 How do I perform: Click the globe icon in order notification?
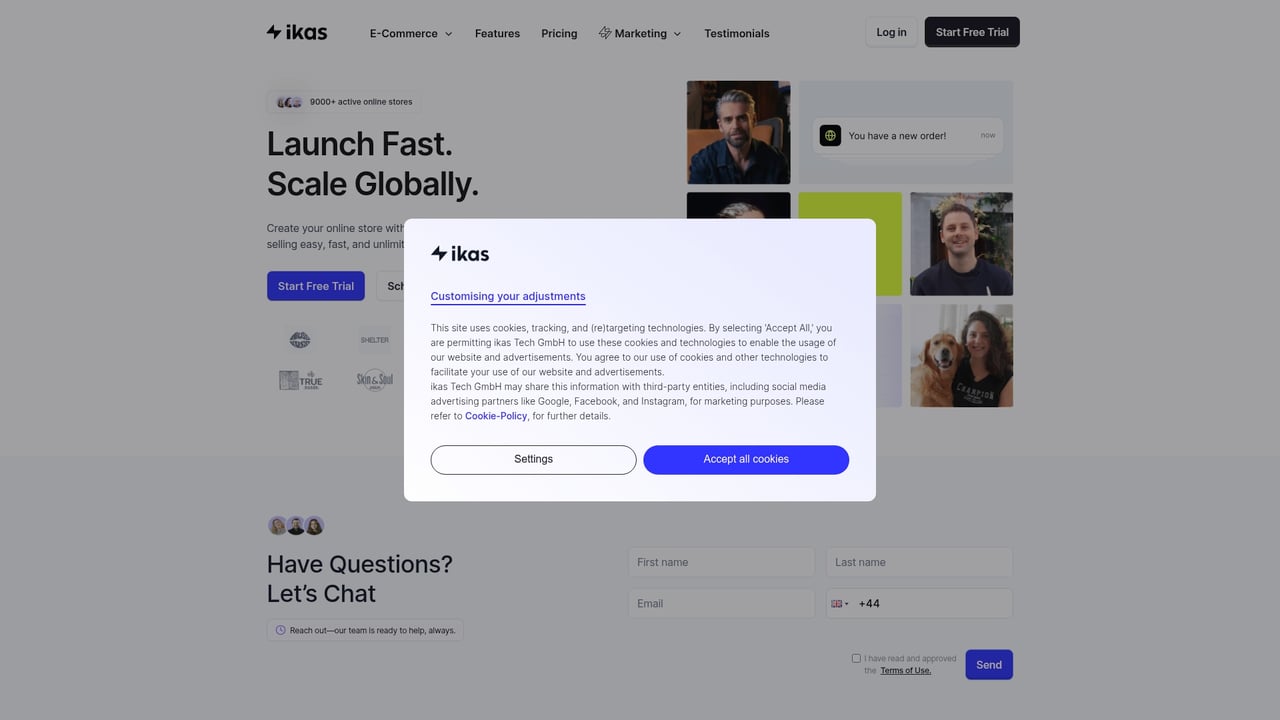coord(830,136)
